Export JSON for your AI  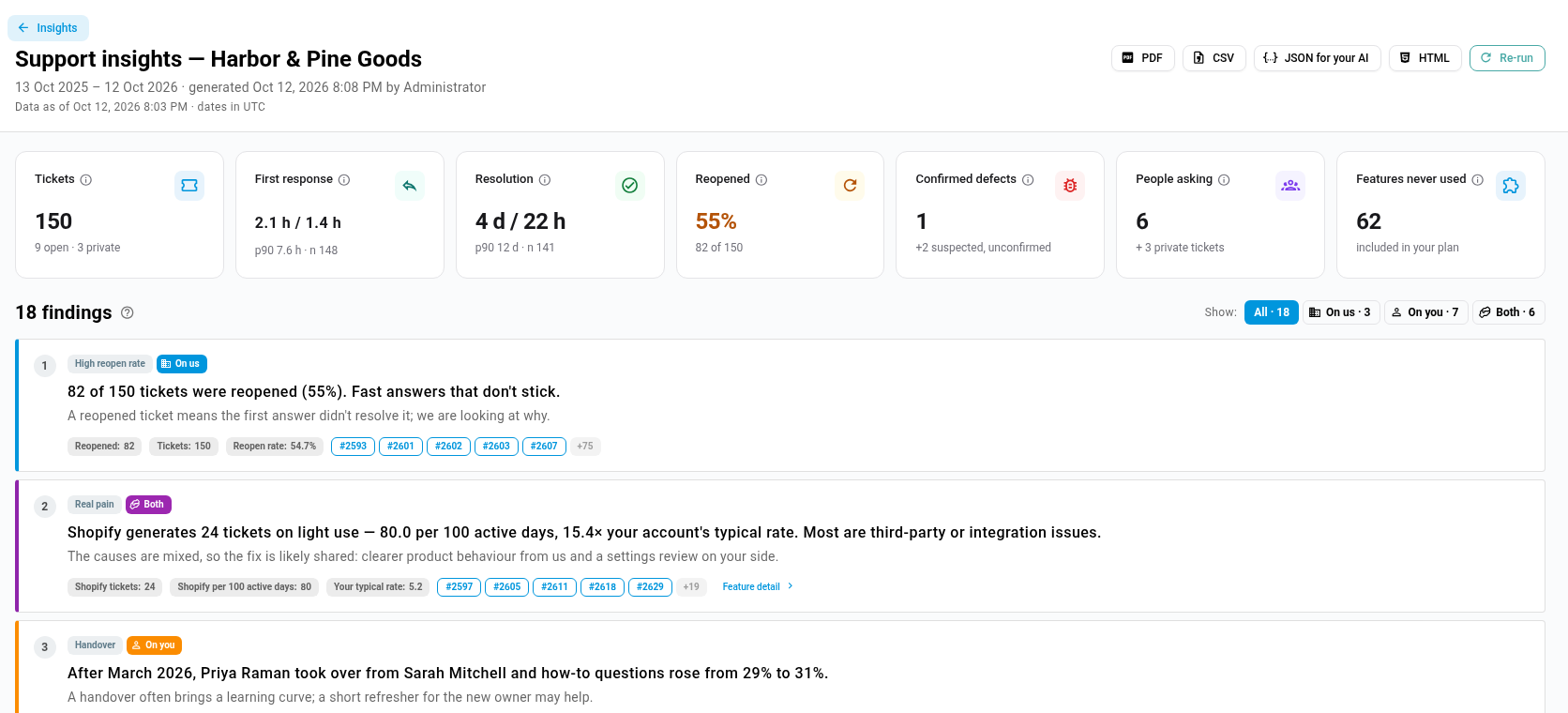(1317, 58)
